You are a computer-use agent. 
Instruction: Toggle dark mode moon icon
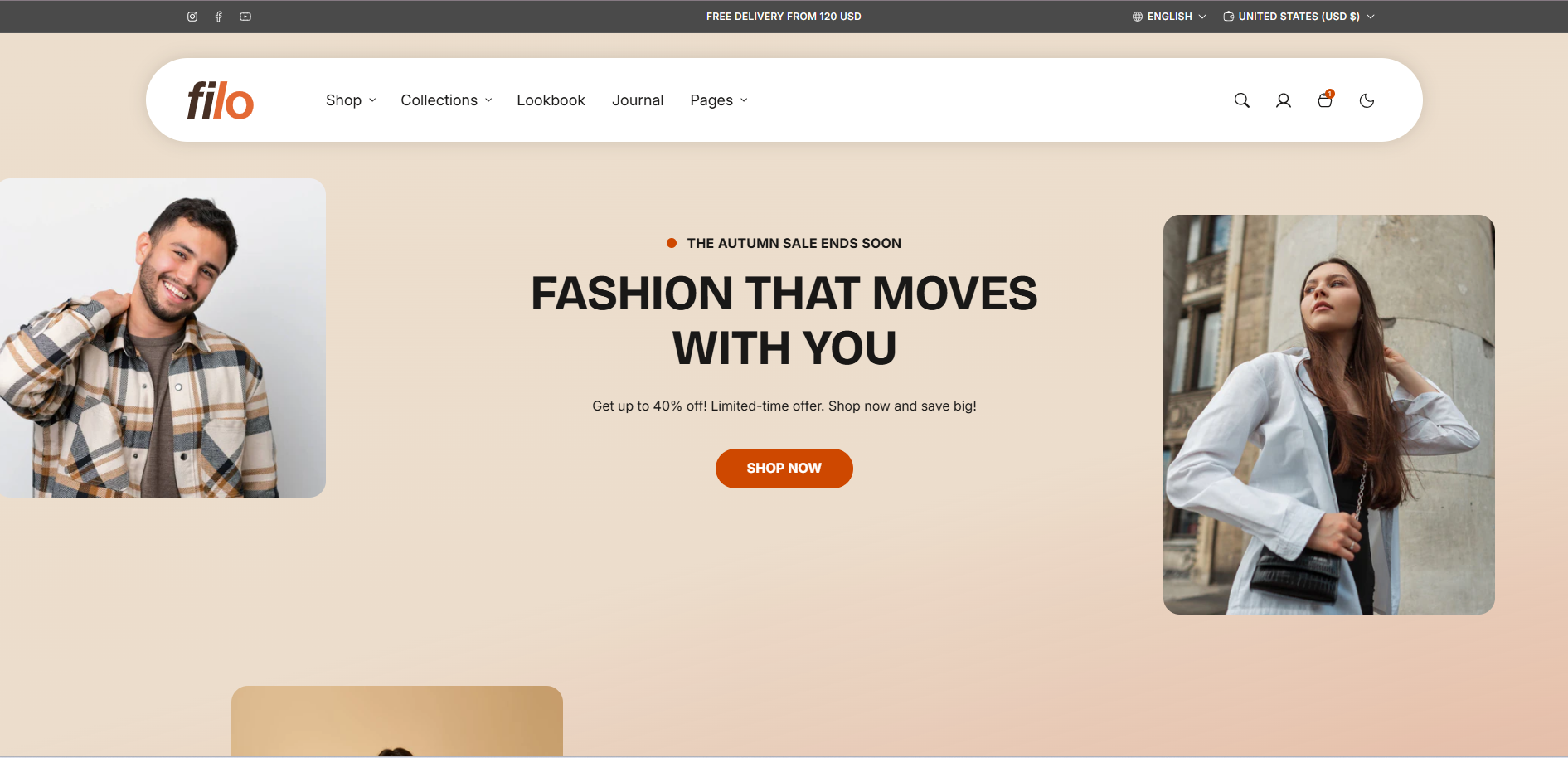tap(1367, 100)
